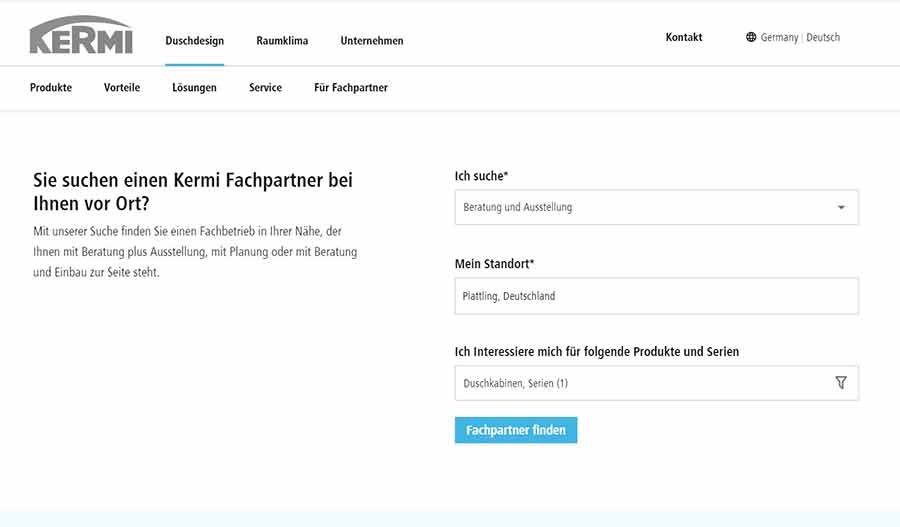Click the Produkte und Serien label
This screenshot has width=900, height=527.
(x=597, y=351)
